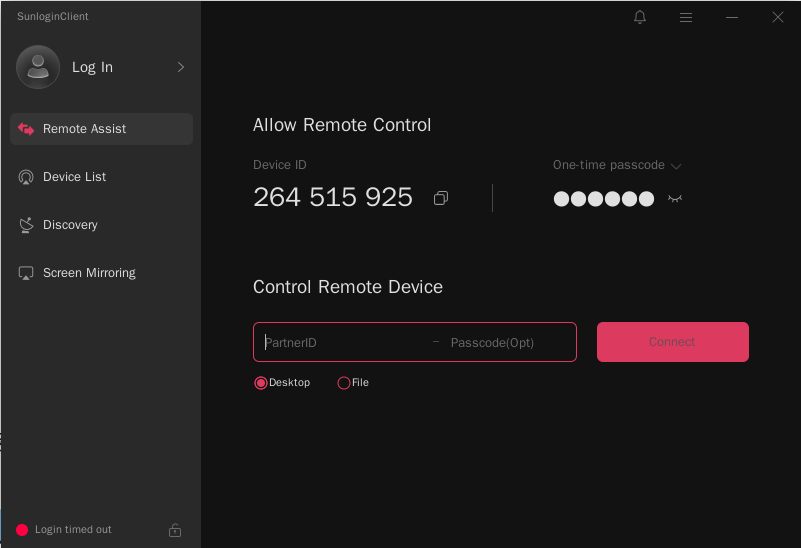Show the hidden one-time passcode
801x548 pixels.
(675, 199)
